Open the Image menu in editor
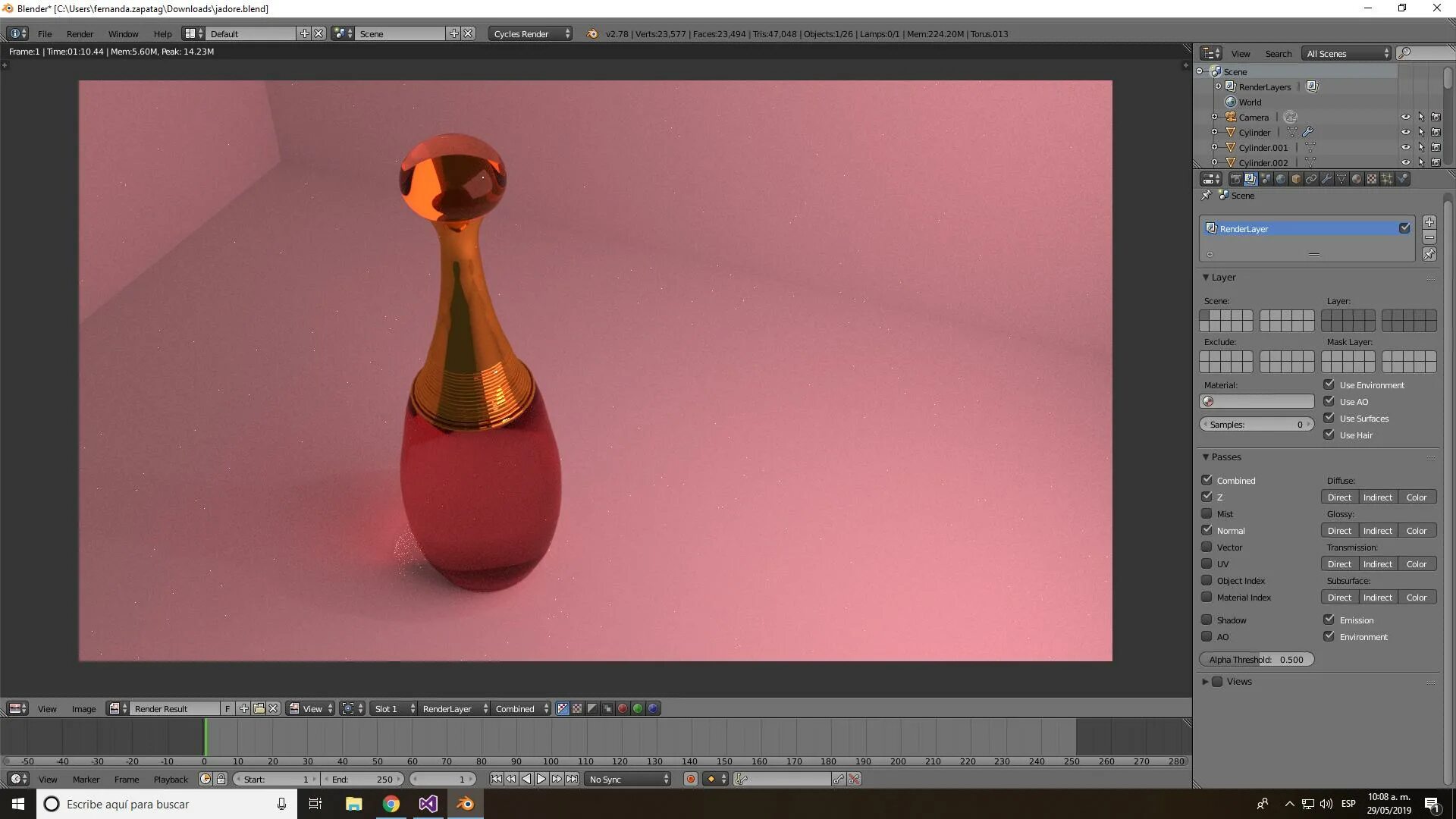This screenshot has width=1456, height=819. (x=83, y=708)
